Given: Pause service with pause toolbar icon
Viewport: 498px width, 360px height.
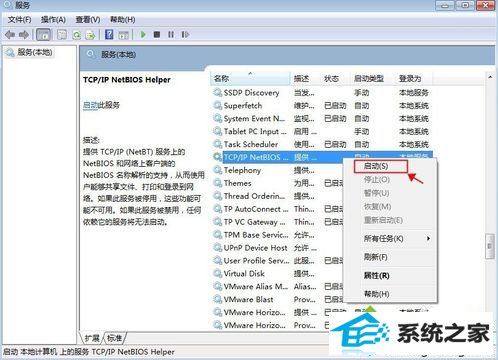Looking at the screenshot, I should click(171, 34).
